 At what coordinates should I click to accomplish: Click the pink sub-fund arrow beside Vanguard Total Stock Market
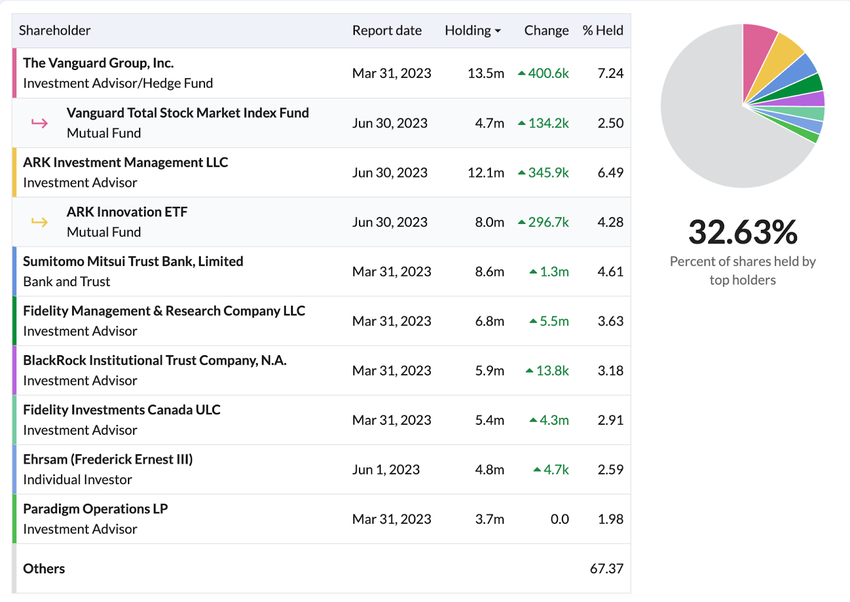40,123
